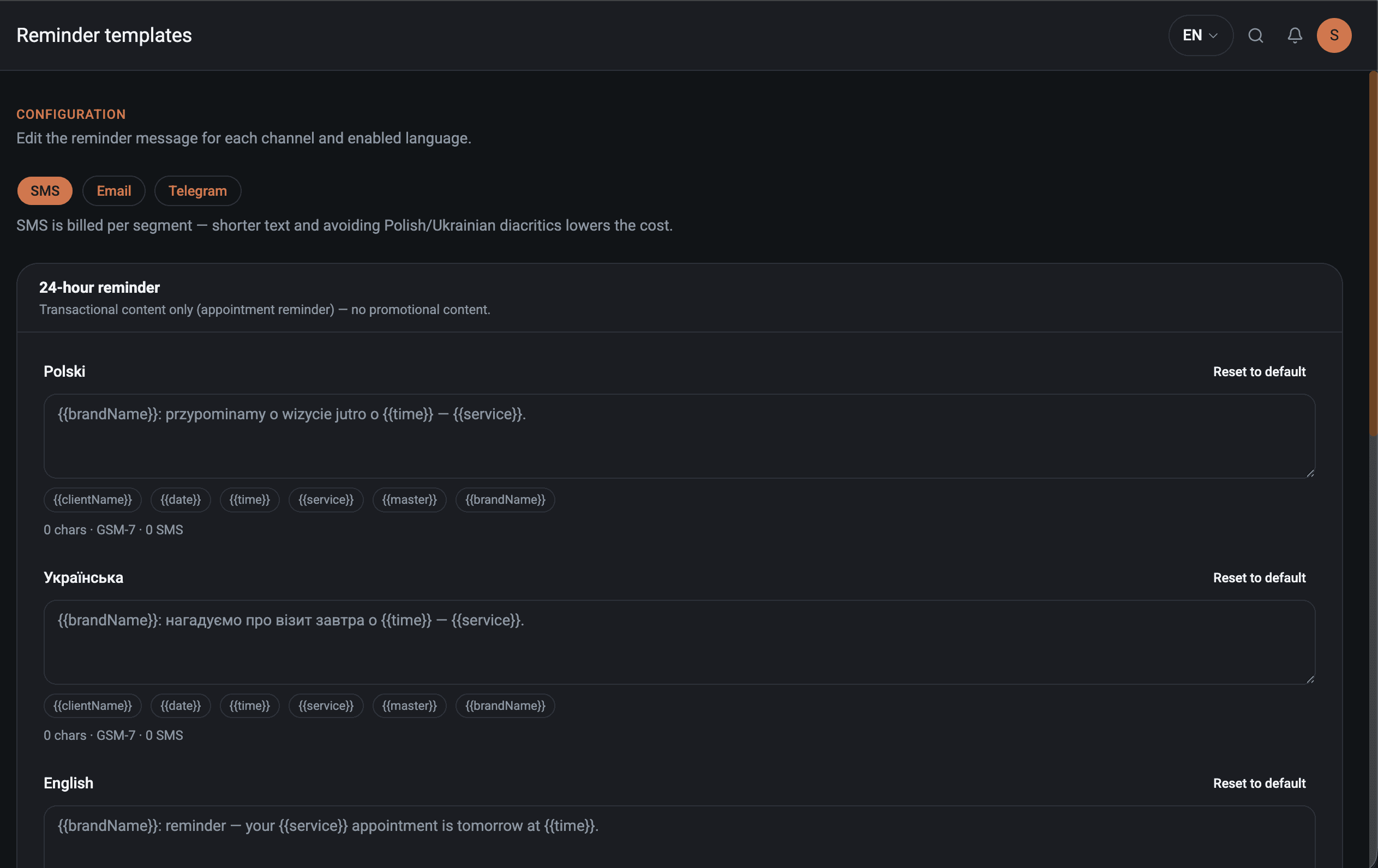Image resolution: width=1378 pixels, height=868 pixels.
Task: Open the notifications bell
Action: [x=1295, y=35]
